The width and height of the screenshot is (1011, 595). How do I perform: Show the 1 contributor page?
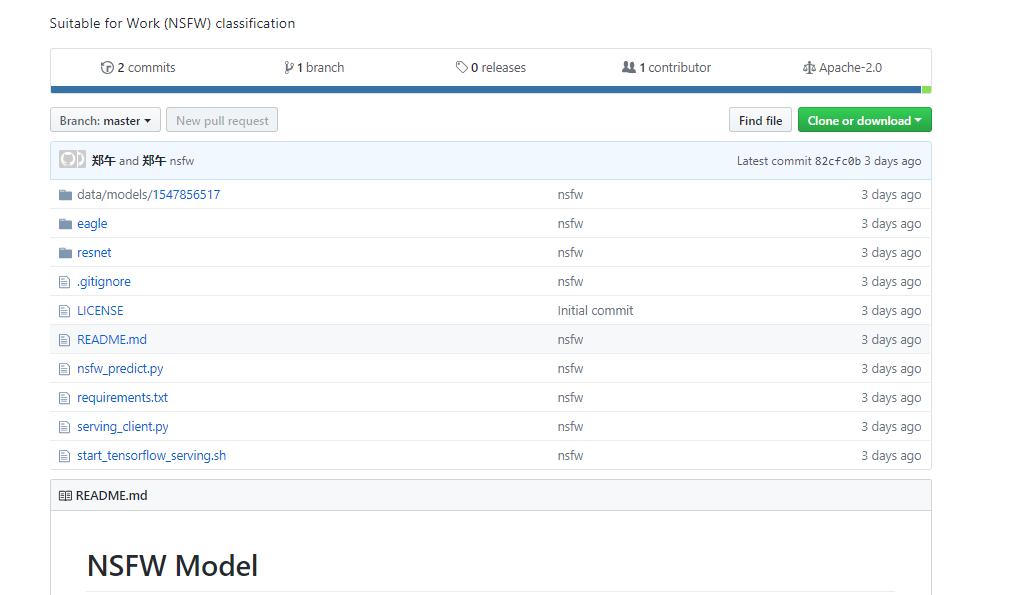pos(666,68)
